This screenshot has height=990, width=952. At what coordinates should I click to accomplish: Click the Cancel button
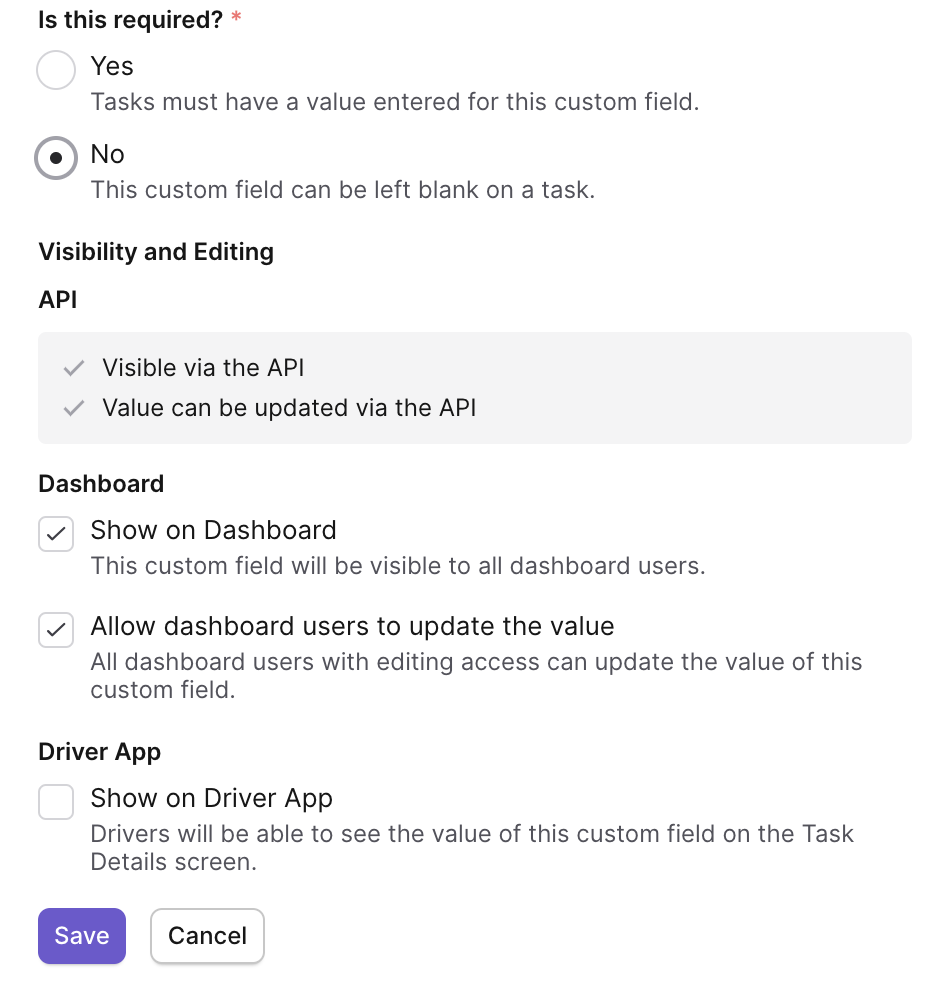(x=207, y=936)
